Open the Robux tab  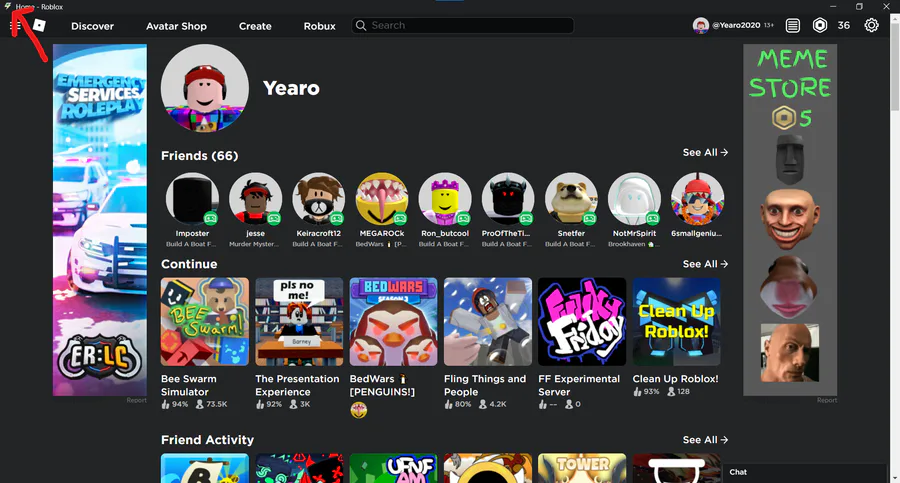click(320, 26)
